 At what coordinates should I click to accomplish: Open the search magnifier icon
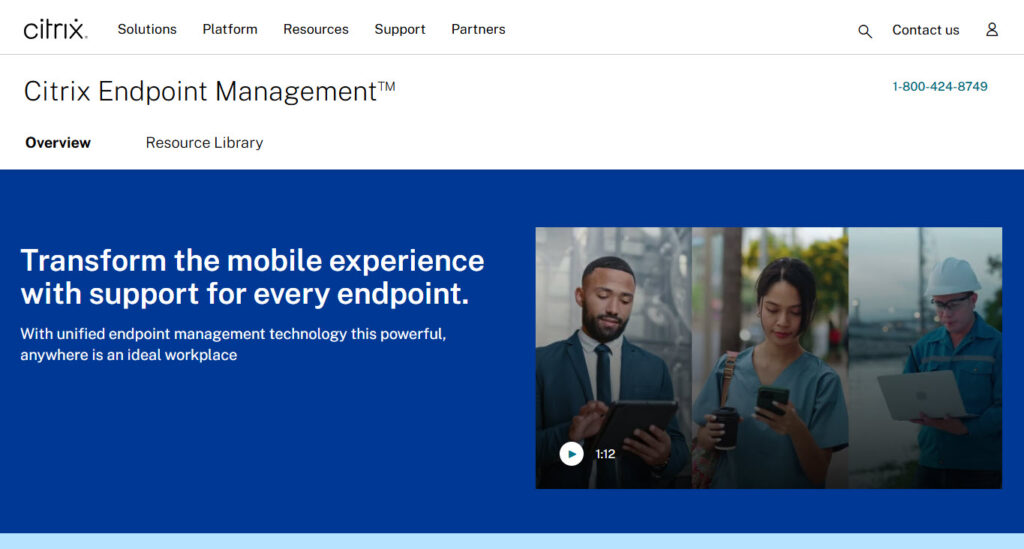[865, 31]
